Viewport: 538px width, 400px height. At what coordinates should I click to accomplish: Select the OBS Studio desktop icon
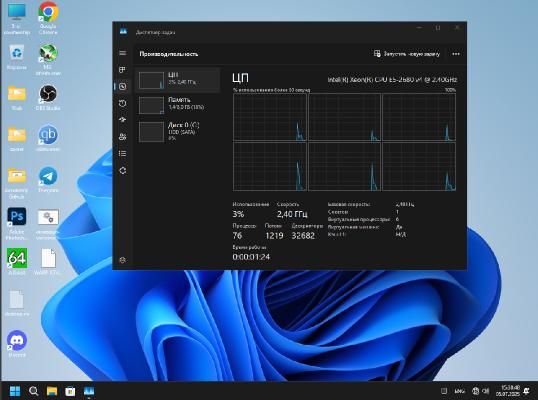[x=48, y=97]
